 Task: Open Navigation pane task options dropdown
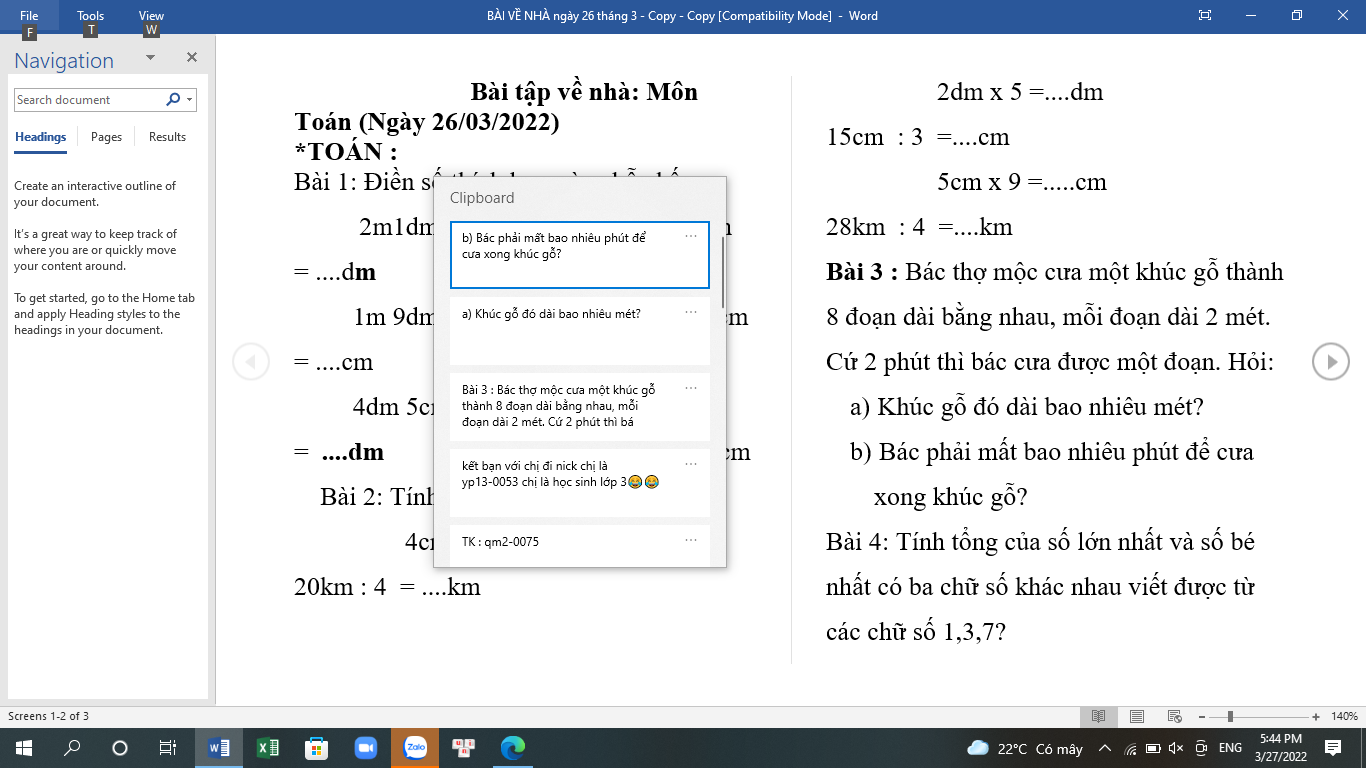click(150, 58)
